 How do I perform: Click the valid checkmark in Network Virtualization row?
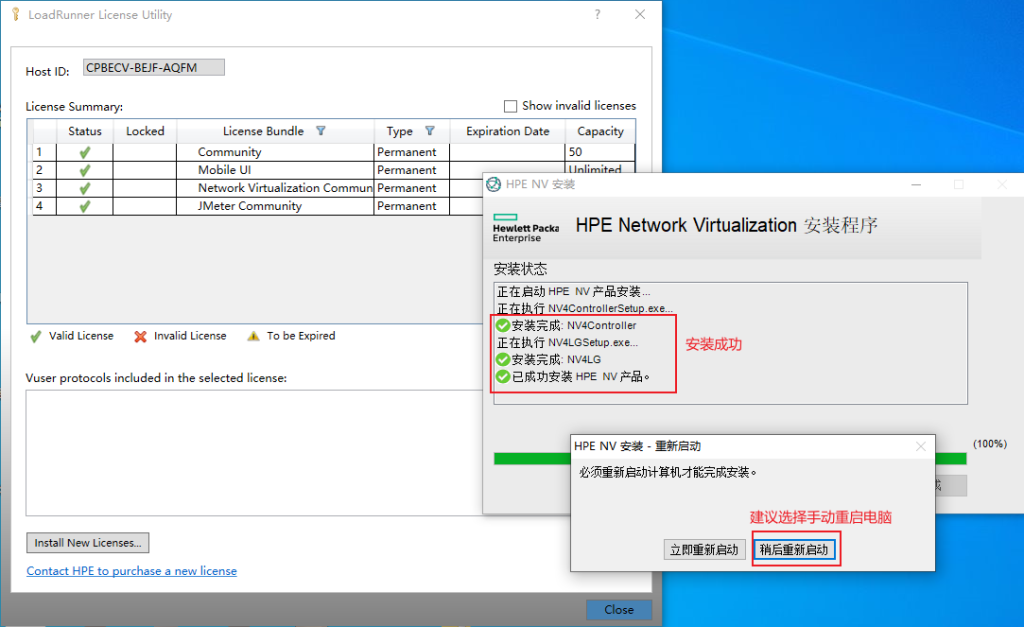(x=85, y=188)
